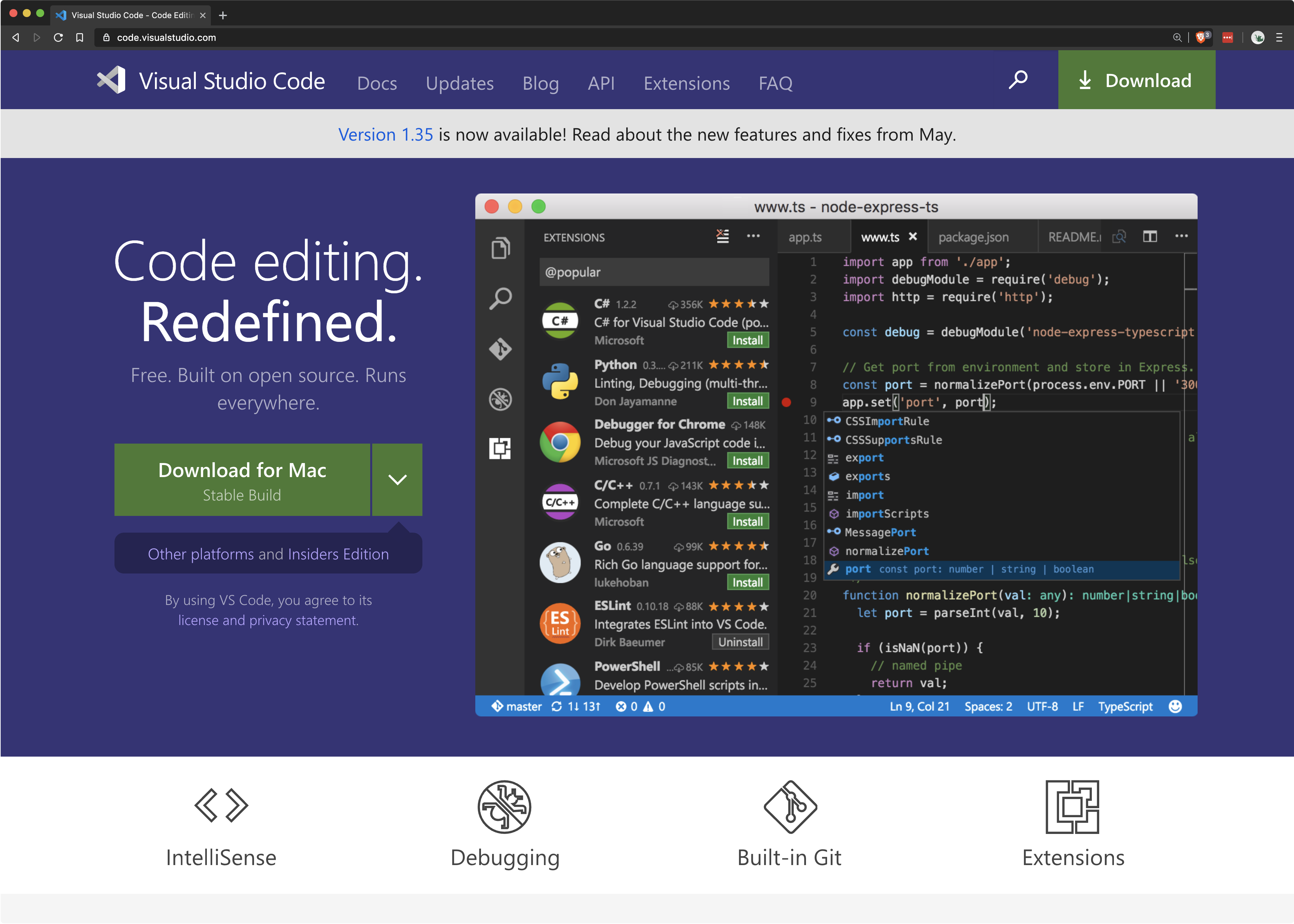Select the Search icon in the activity bar

(500, 298)
